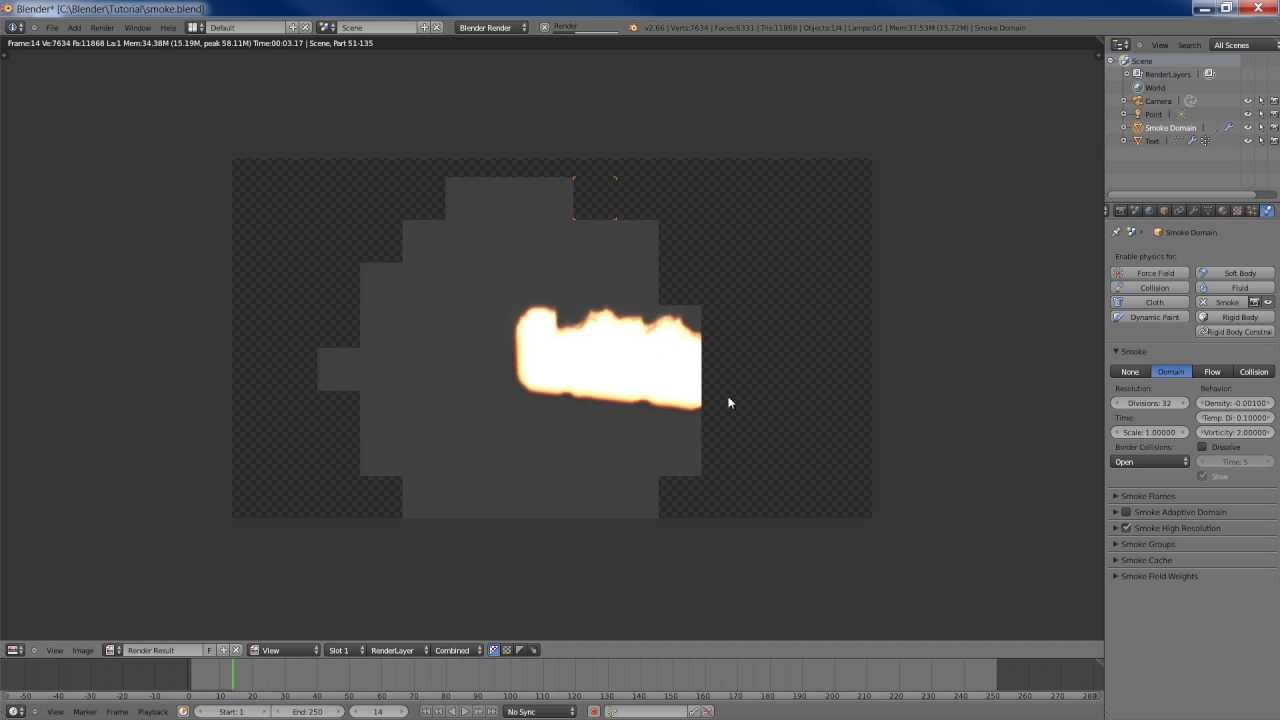Enable Rigid Body physics
1280x720 pixels.
(x=1236, y=317)
